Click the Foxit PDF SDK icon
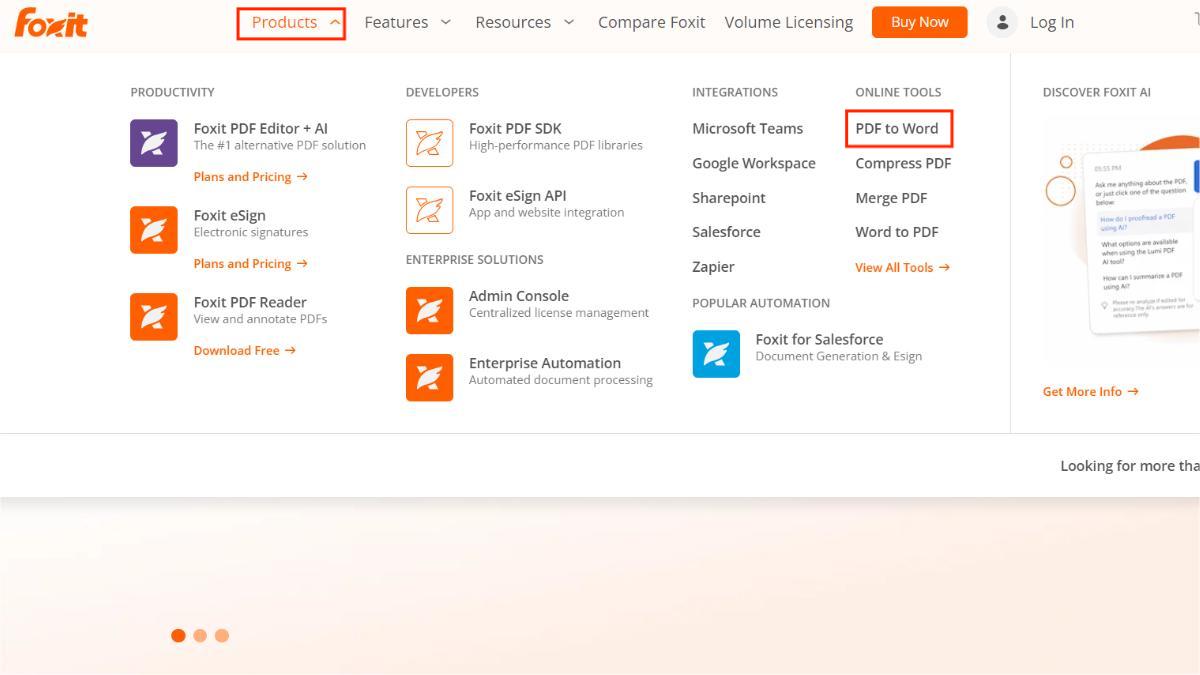Image resolution: width=1200 pixels, height=675 pixels. click(x=429, y=143)
